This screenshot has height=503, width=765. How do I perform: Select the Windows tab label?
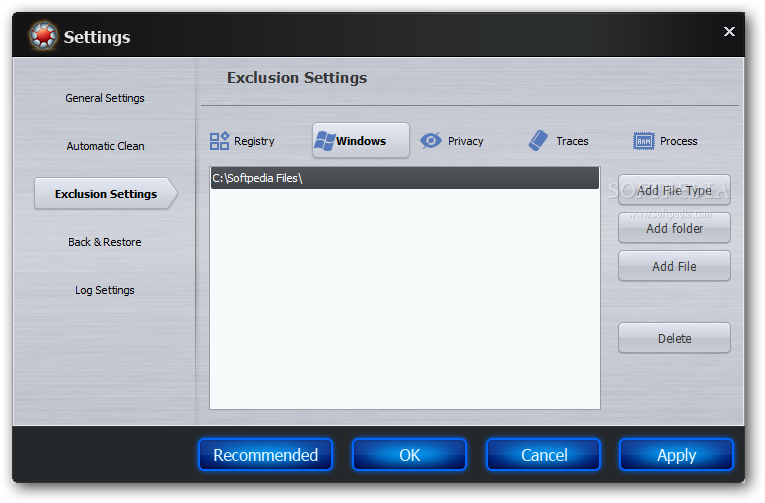click(x=361, y=141)
